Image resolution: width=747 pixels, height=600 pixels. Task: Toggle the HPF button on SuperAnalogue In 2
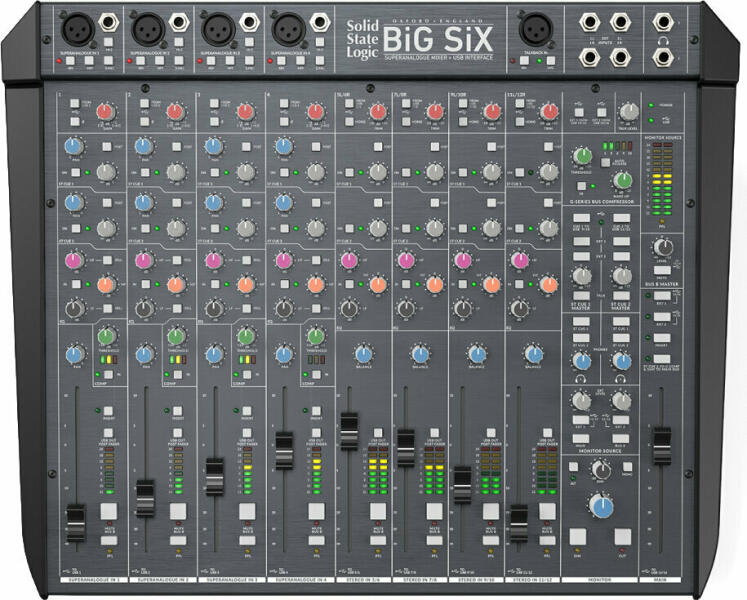160,61
